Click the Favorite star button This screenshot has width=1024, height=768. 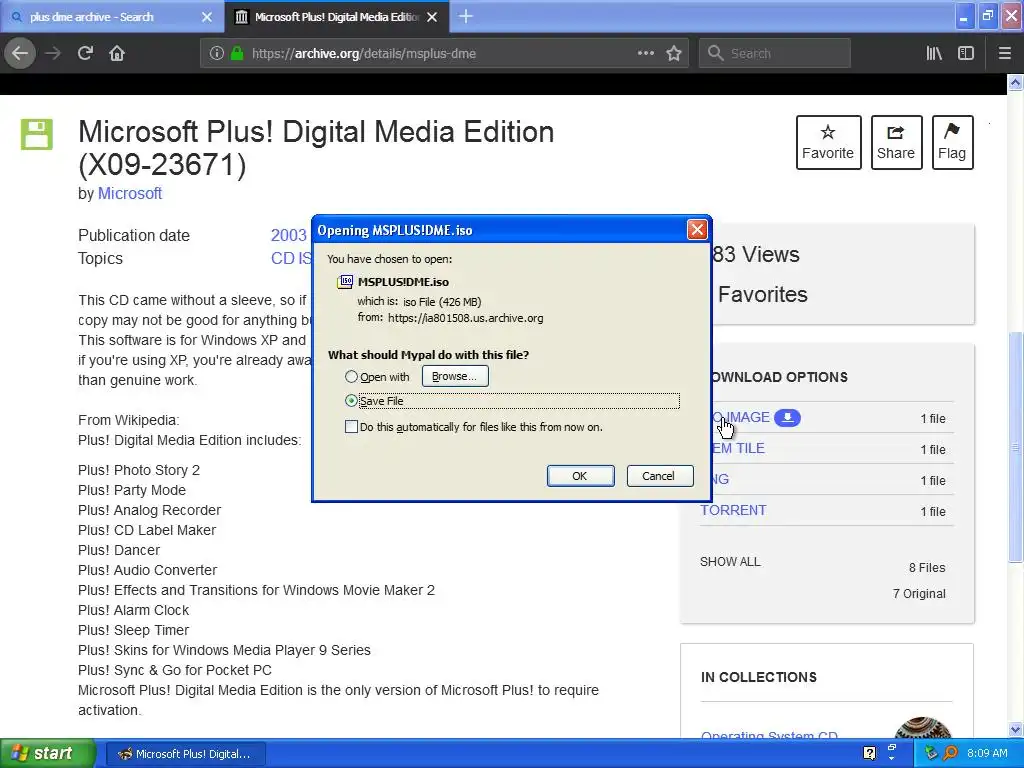tap(828, 142)
